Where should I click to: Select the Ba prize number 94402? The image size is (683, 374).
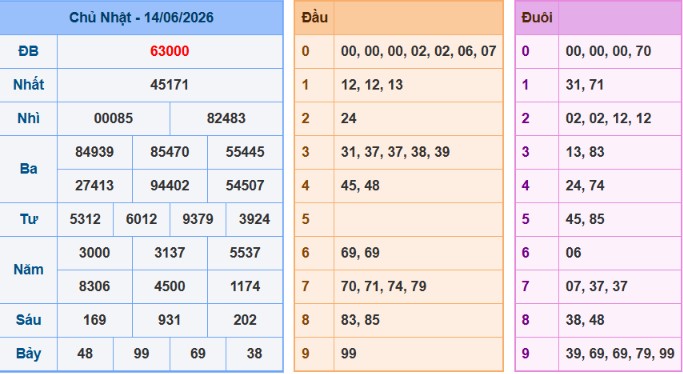(169, 185)
